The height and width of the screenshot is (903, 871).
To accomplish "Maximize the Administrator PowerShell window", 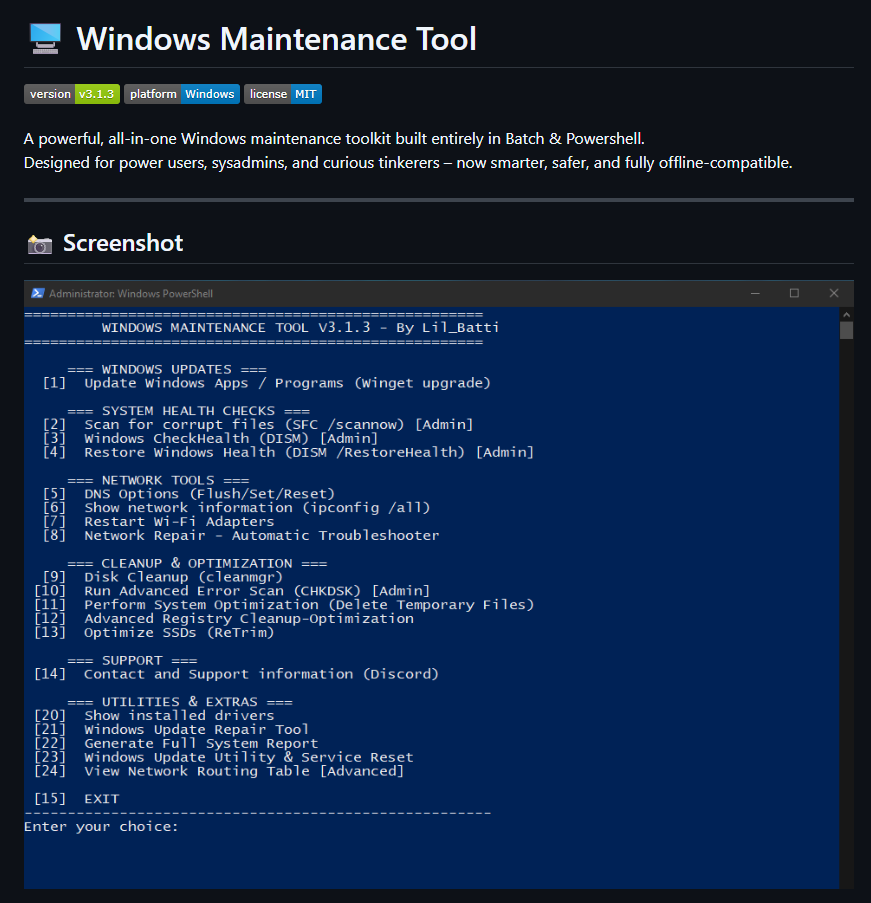I will [794, 293].
